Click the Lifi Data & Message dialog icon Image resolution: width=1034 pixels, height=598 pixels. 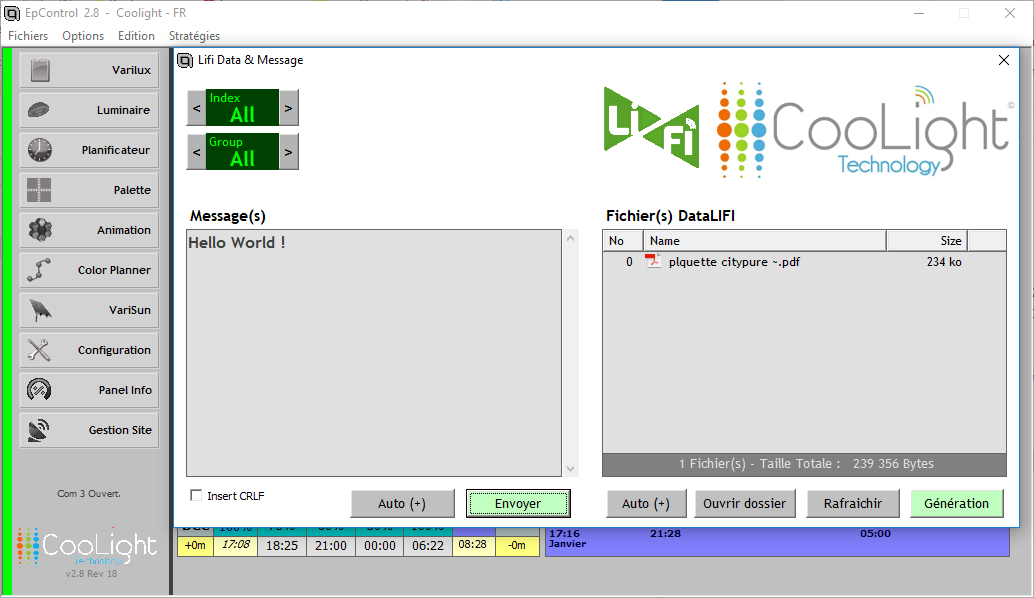click(x=185, y=60)
